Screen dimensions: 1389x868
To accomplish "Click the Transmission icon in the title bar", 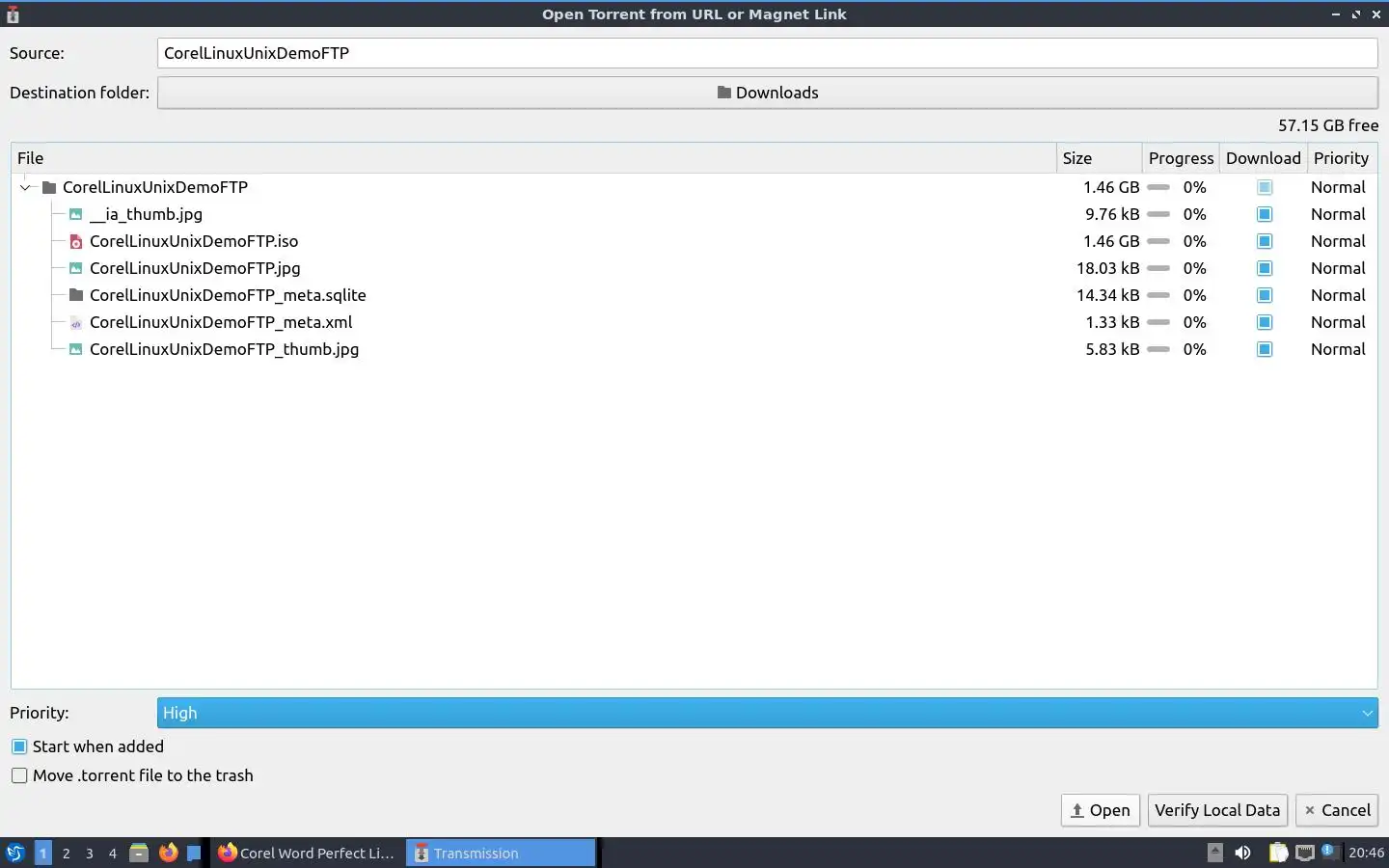I will 13,14.
